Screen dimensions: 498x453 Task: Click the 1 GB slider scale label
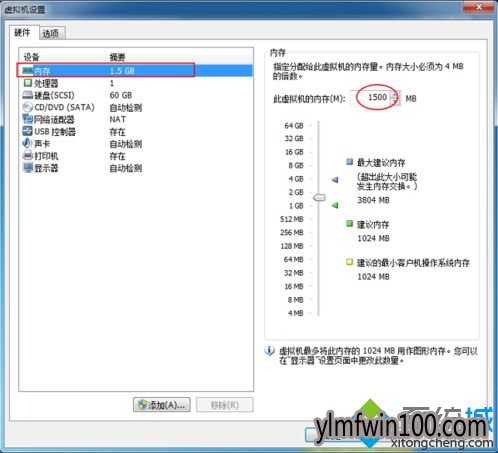click(296, 206)
